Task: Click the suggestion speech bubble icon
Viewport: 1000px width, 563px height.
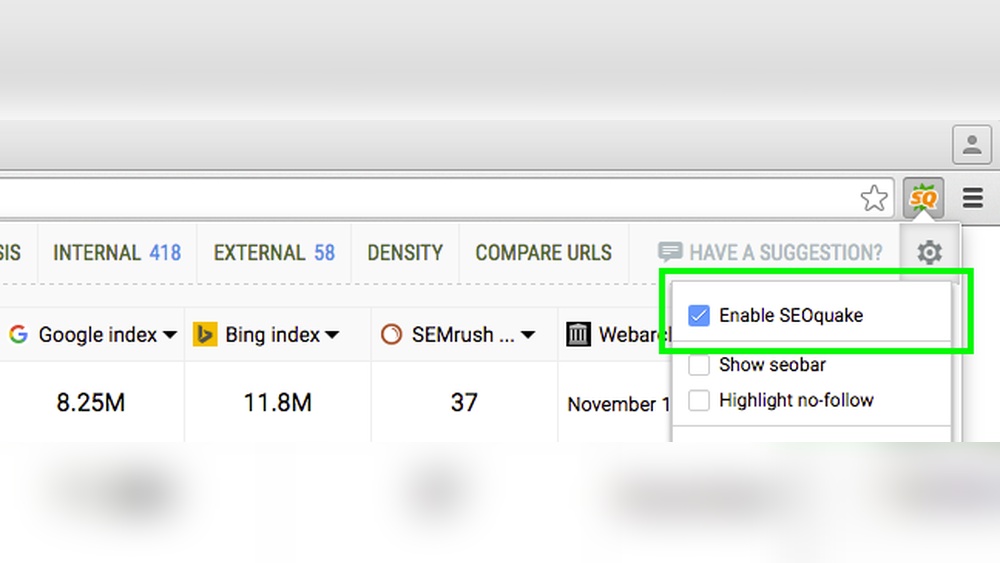Action: 670,252
